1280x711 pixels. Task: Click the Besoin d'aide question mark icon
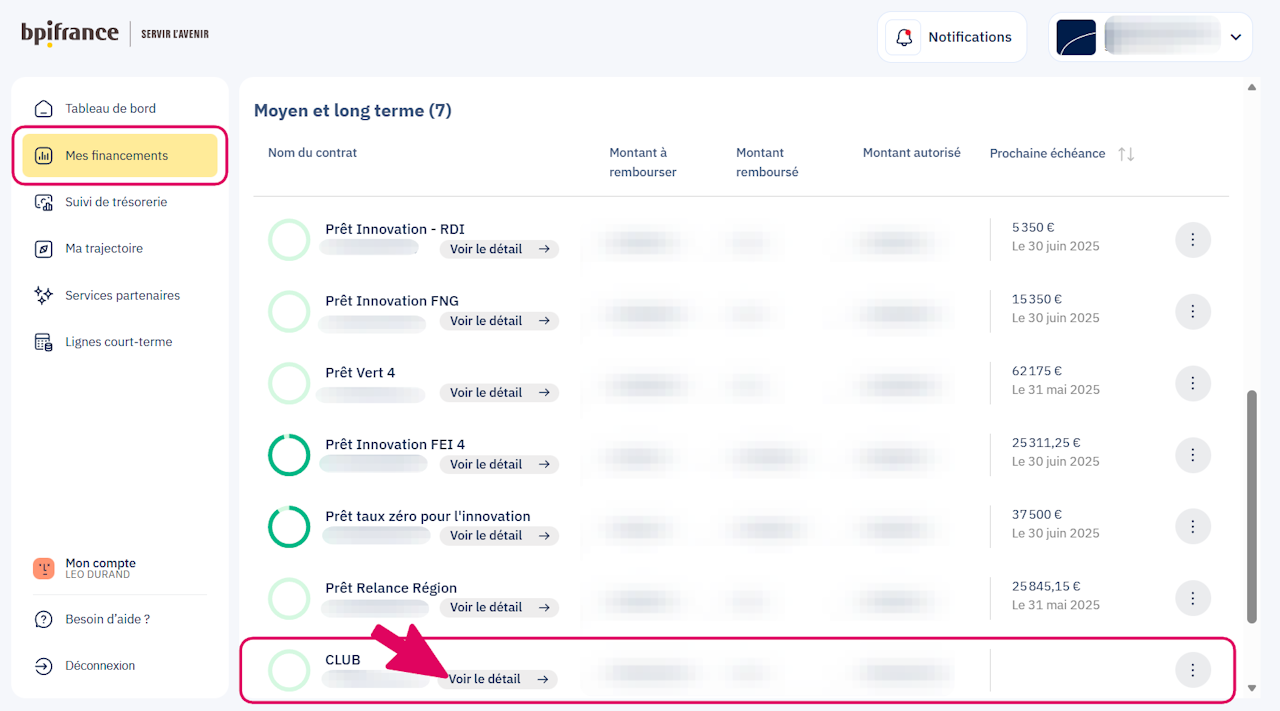(x=43, y=619)
